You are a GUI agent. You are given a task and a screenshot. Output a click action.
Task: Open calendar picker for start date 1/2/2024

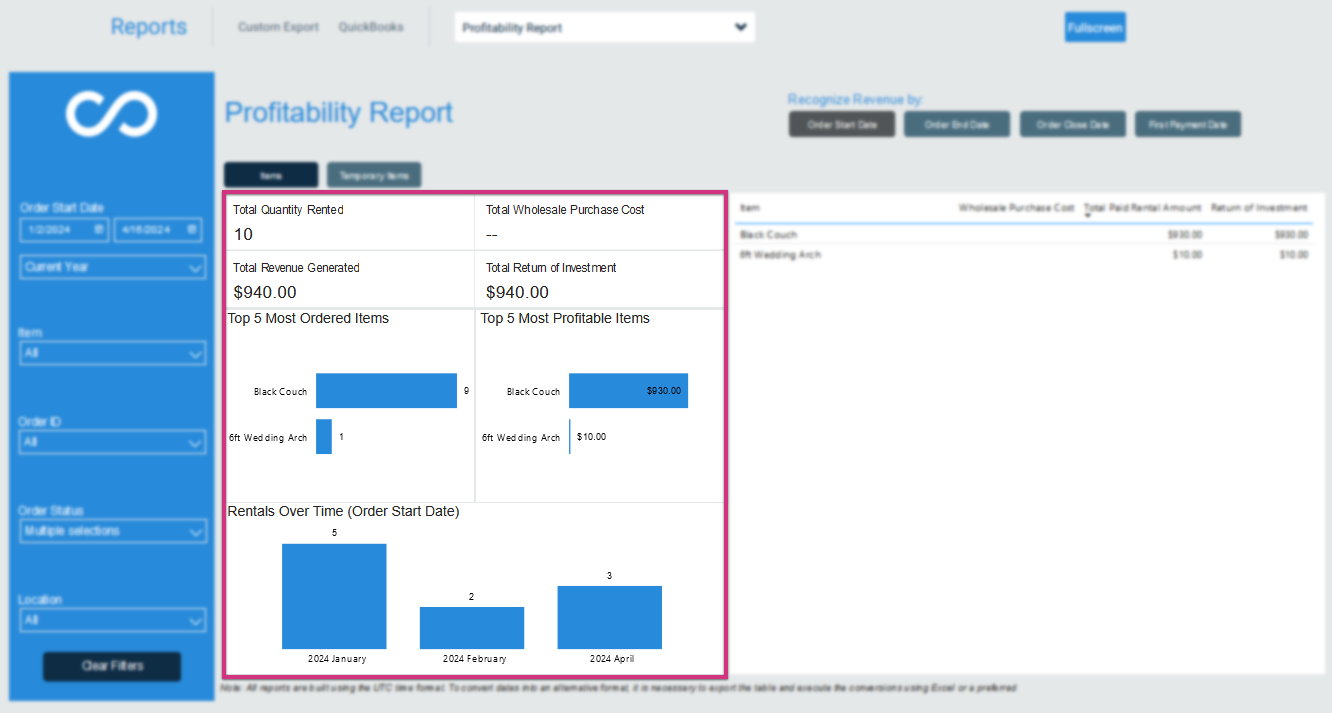click(x=98, y=230)
